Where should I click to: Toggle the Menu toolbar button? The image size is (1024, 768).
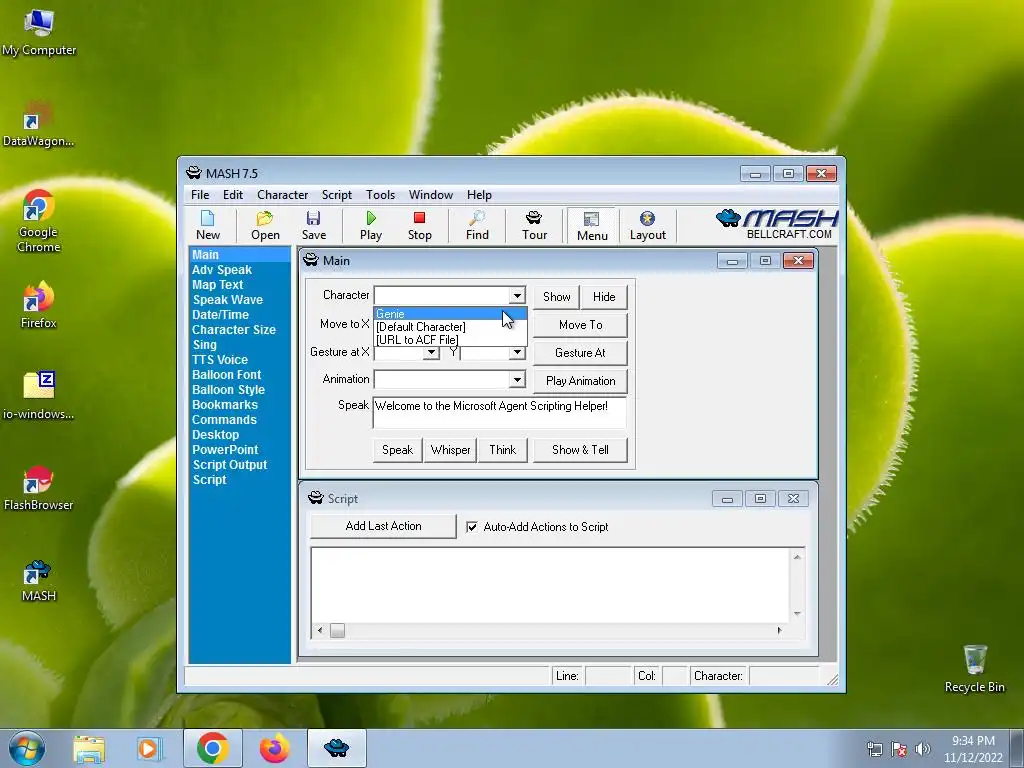pos(592,226)
